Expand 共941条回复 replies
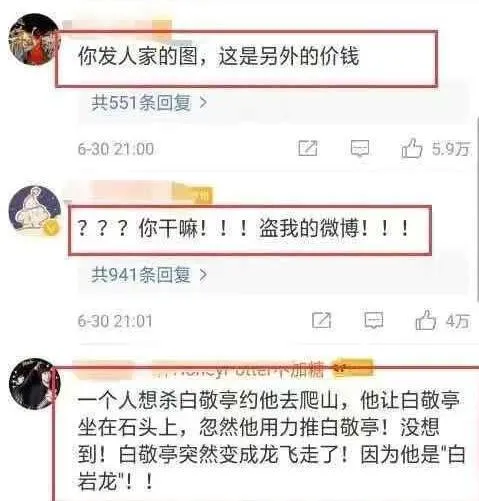This screenshot has width=479, height=501. click(x=149, y=275)
